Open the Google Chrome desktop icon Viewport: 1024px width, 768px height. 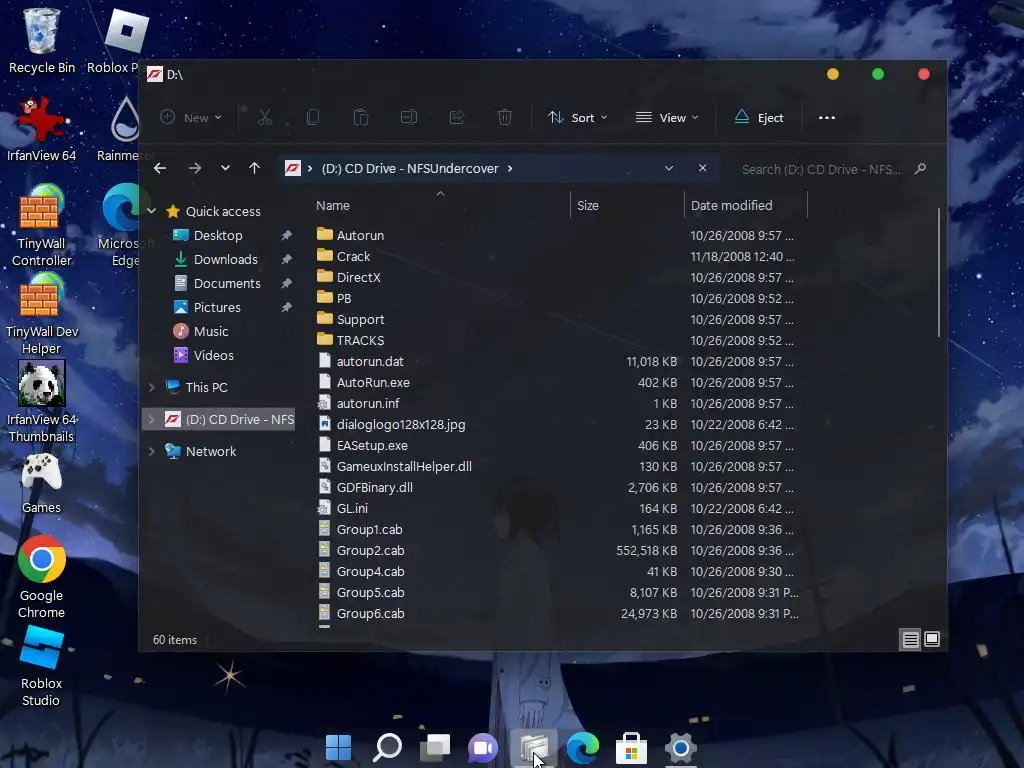pos(42,577)
